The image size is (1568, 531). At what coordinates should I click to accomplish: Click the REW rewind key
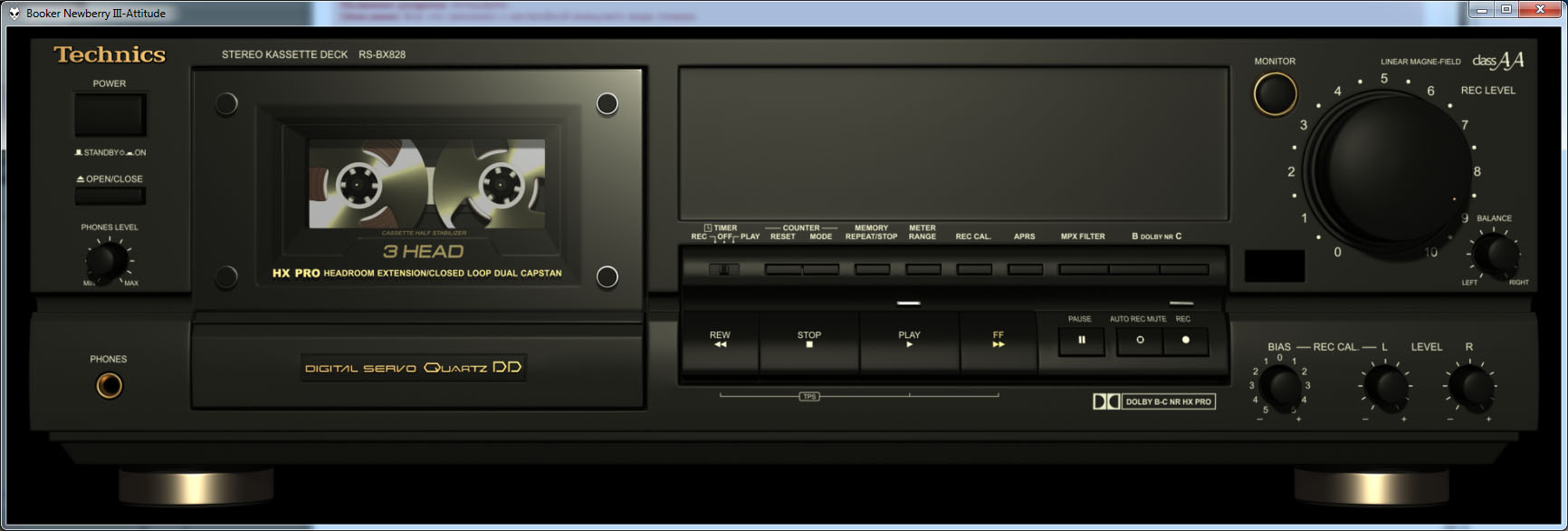pos(720,341)
